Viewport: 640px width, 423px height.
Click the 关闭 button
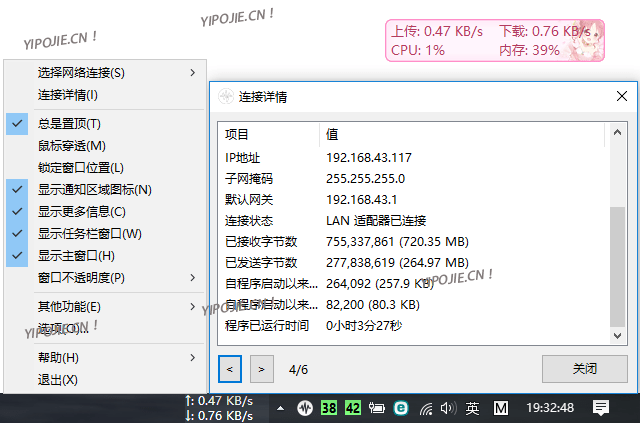[584, 369]
